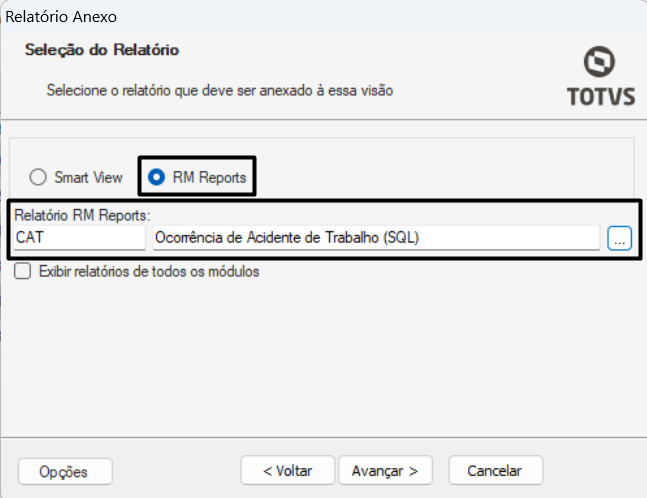Proceed with the Avançar button
Viewport: 647px width, 498px height.
pyautogui.click(x=385, y=470)
